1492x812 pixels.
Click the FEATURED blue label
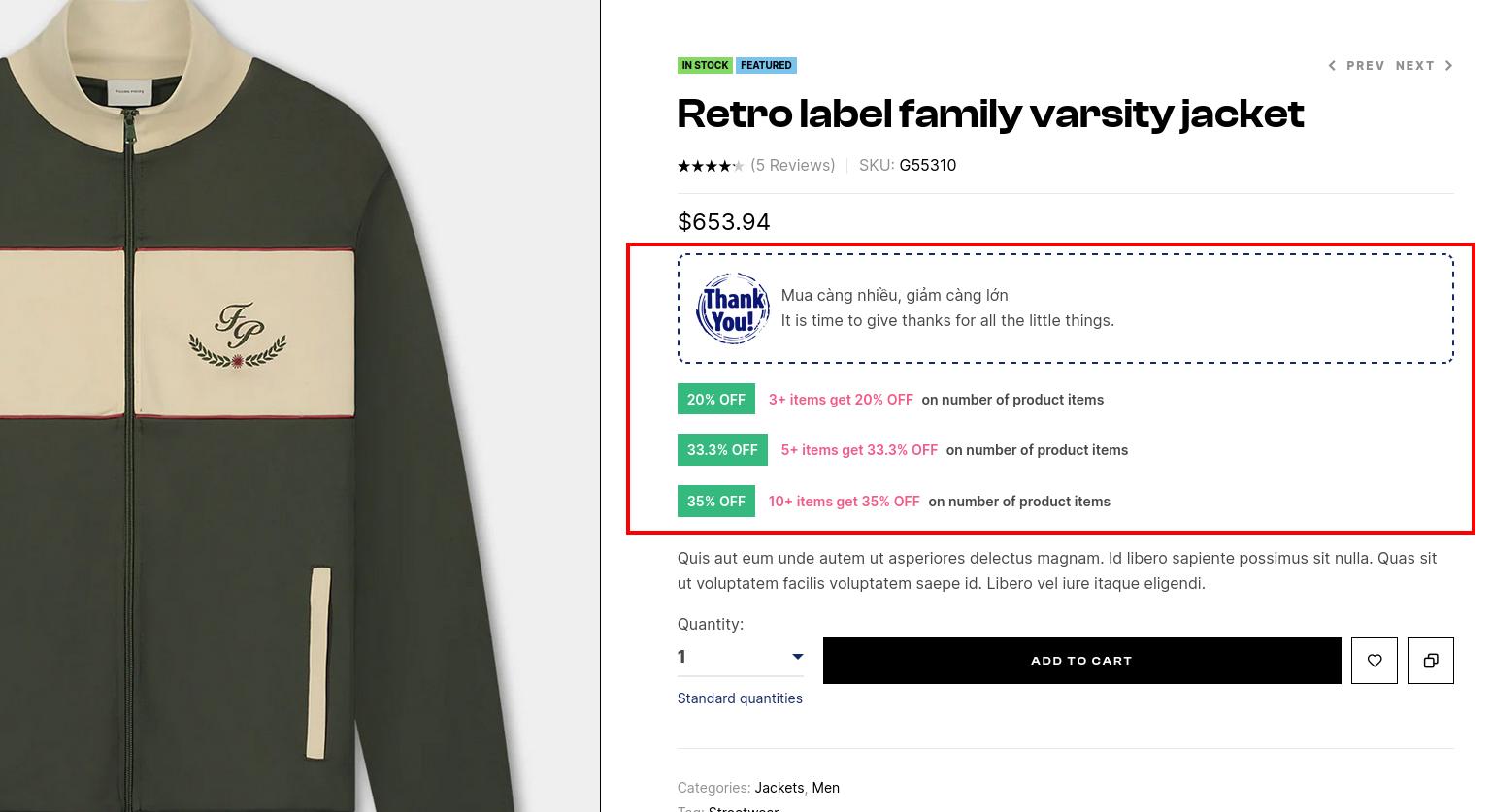pos(766,65)
